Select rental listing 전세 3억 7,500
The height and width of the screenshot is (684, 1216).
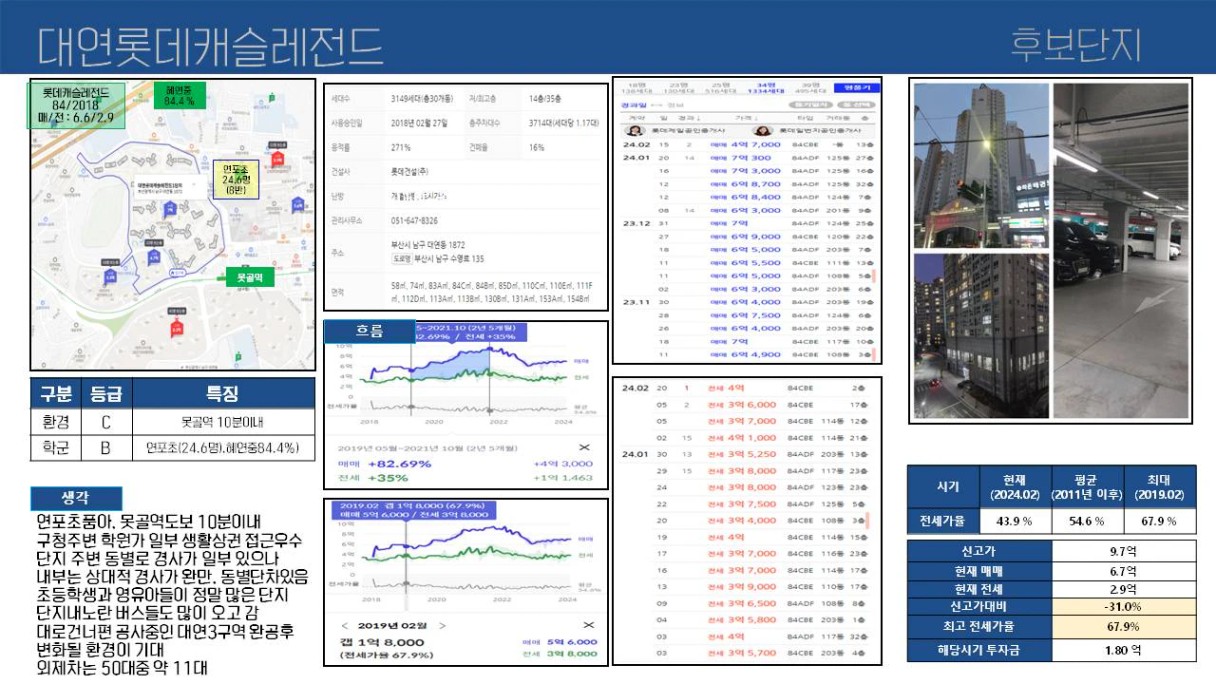[x=743, y=504]
